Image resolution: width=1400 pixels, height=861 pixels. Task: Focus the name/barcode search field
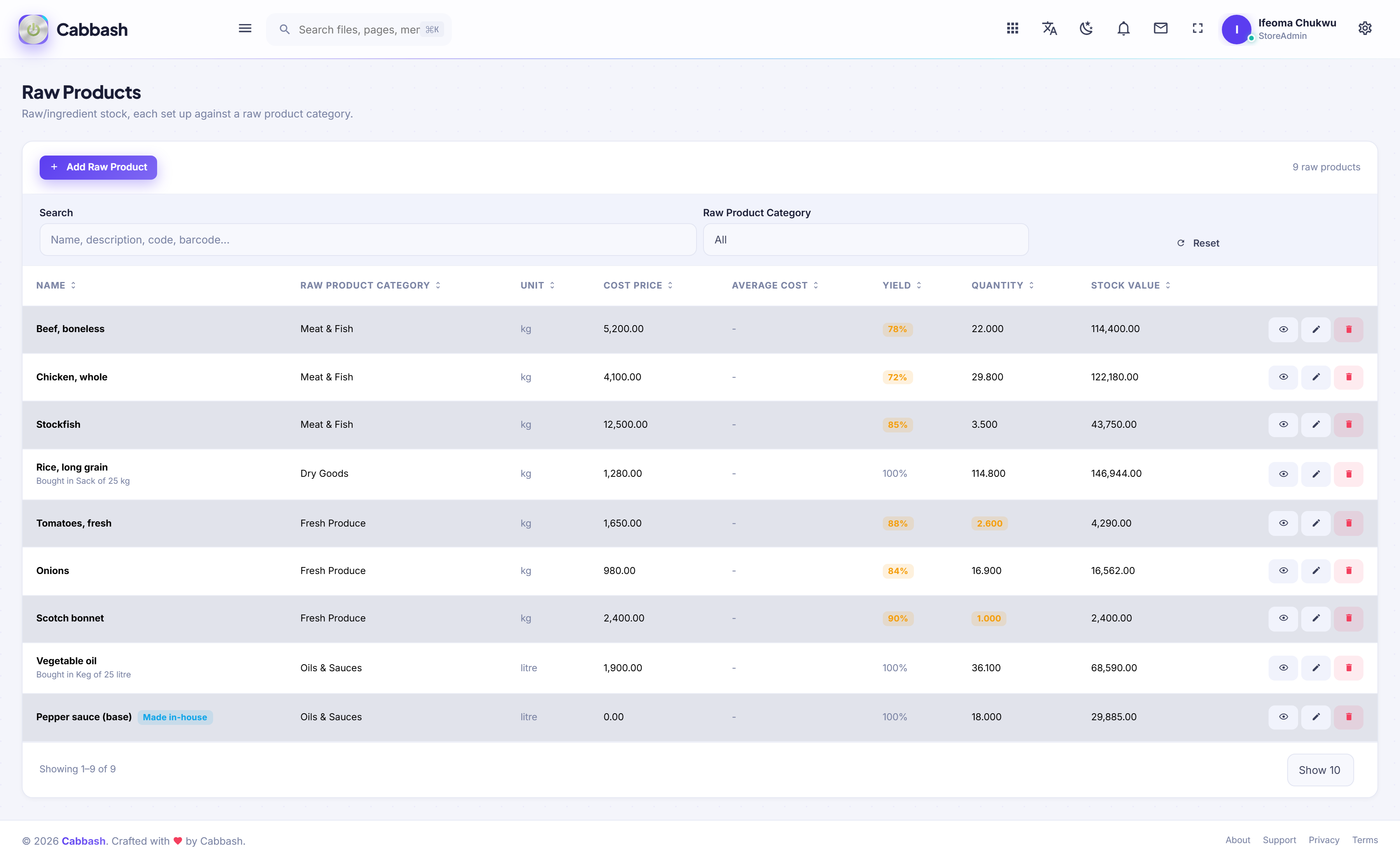[x=368, y=240]
